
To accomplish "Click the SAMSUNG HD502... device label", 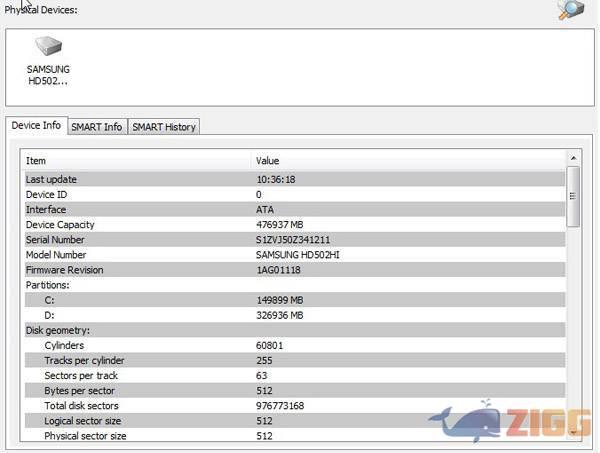I will click(x=48, y=75).
